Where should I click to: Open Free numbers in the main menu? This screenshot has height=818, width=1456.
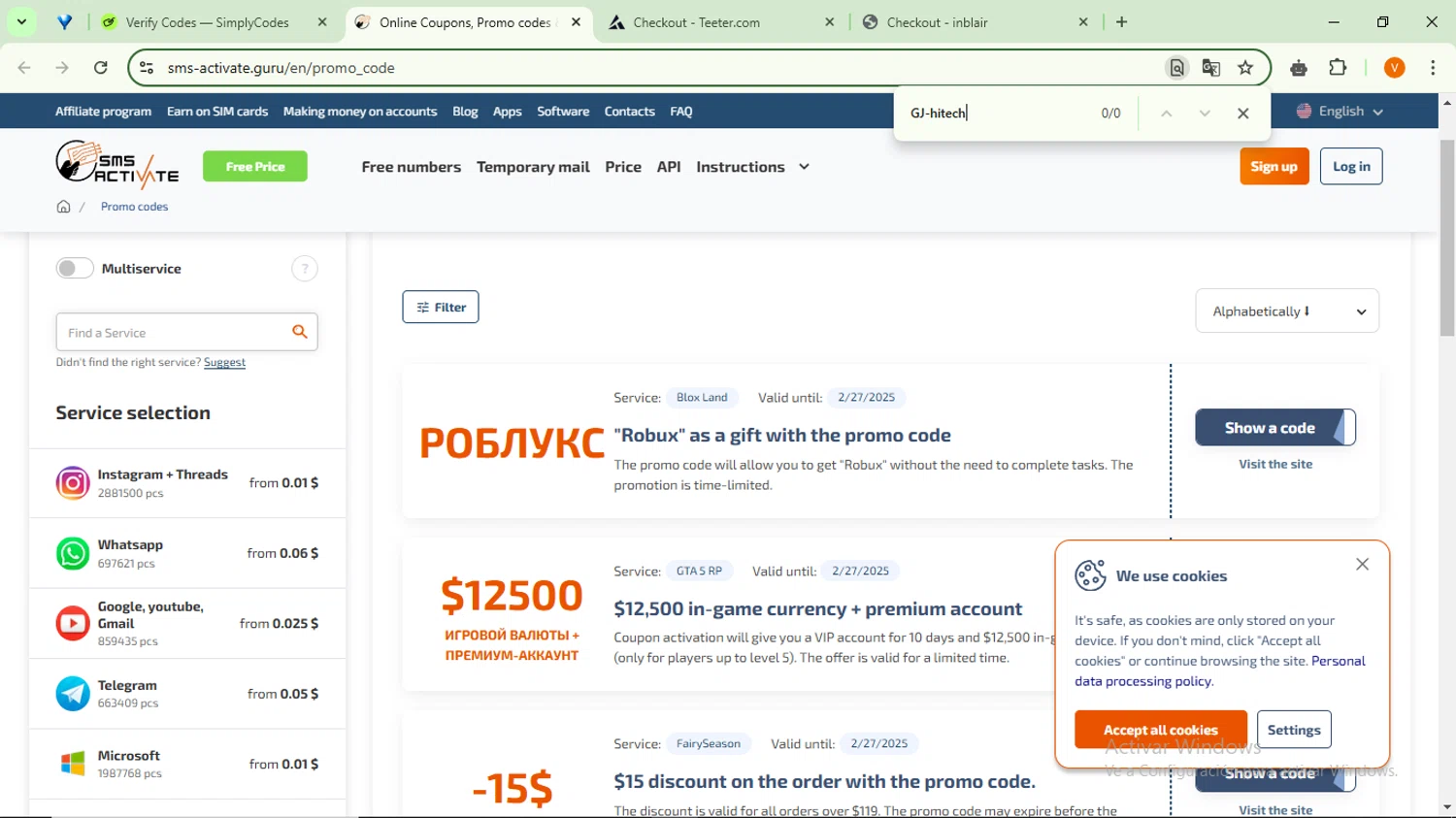click(412, 167)
